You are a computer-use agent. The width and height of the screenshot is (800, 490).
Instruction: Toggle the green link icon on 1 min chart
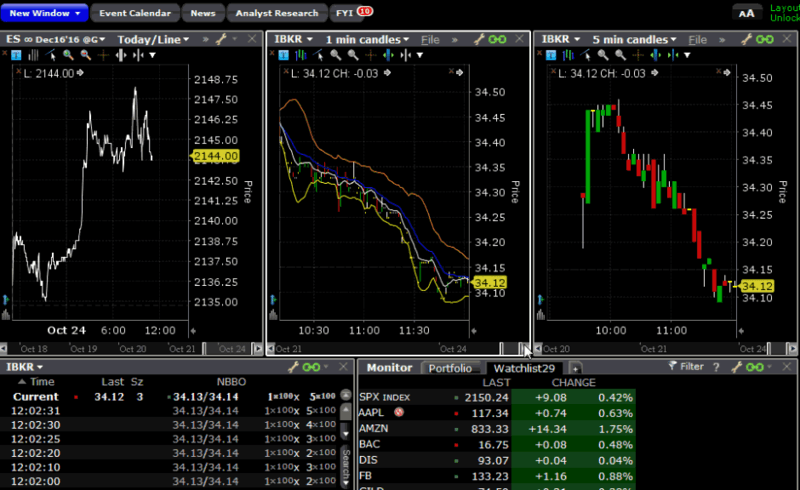coord(497,39)
